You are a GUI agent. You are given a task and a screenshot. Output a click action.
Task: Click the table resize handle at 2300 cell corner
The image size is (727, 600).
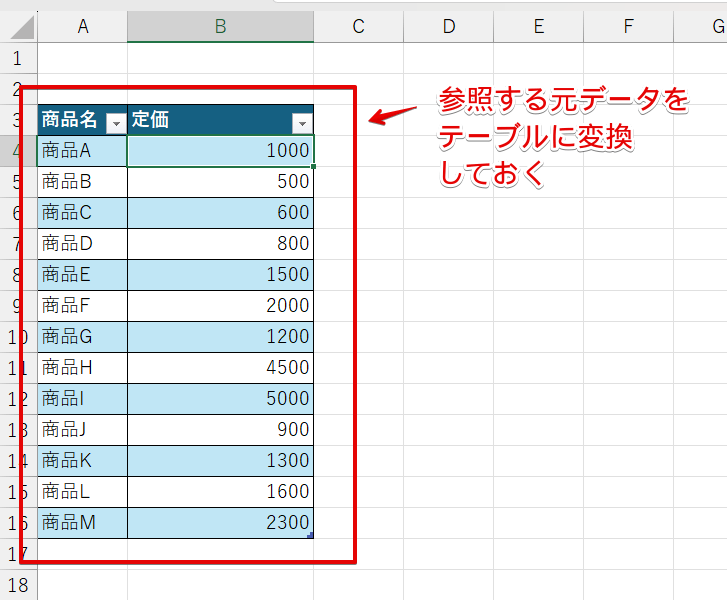pos(310,535)
